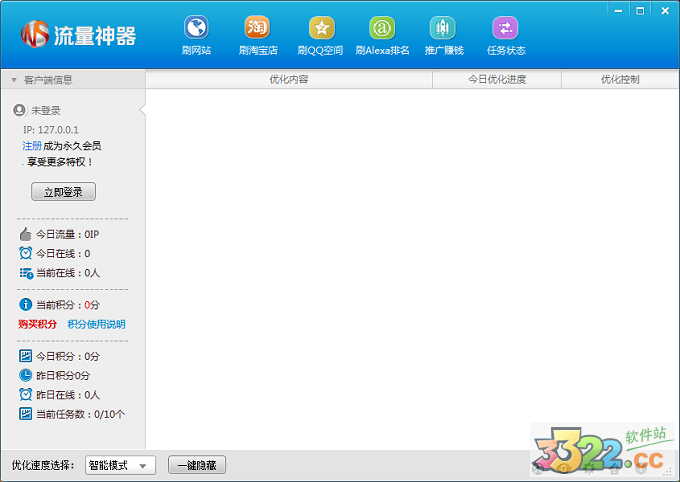Follow the 注册 link
Screen dimensions: 680x482
coord(32,146)
